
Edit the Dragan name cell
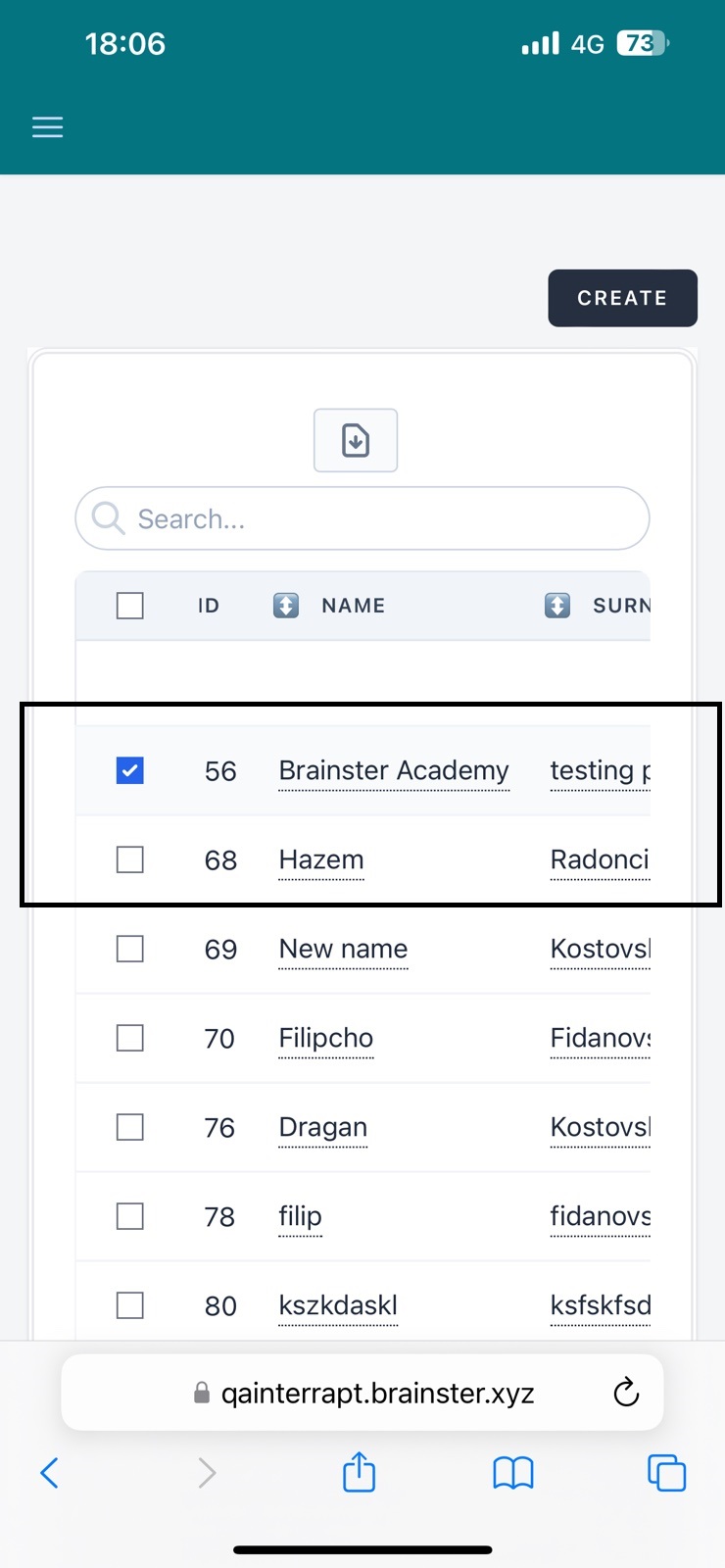323,1128
